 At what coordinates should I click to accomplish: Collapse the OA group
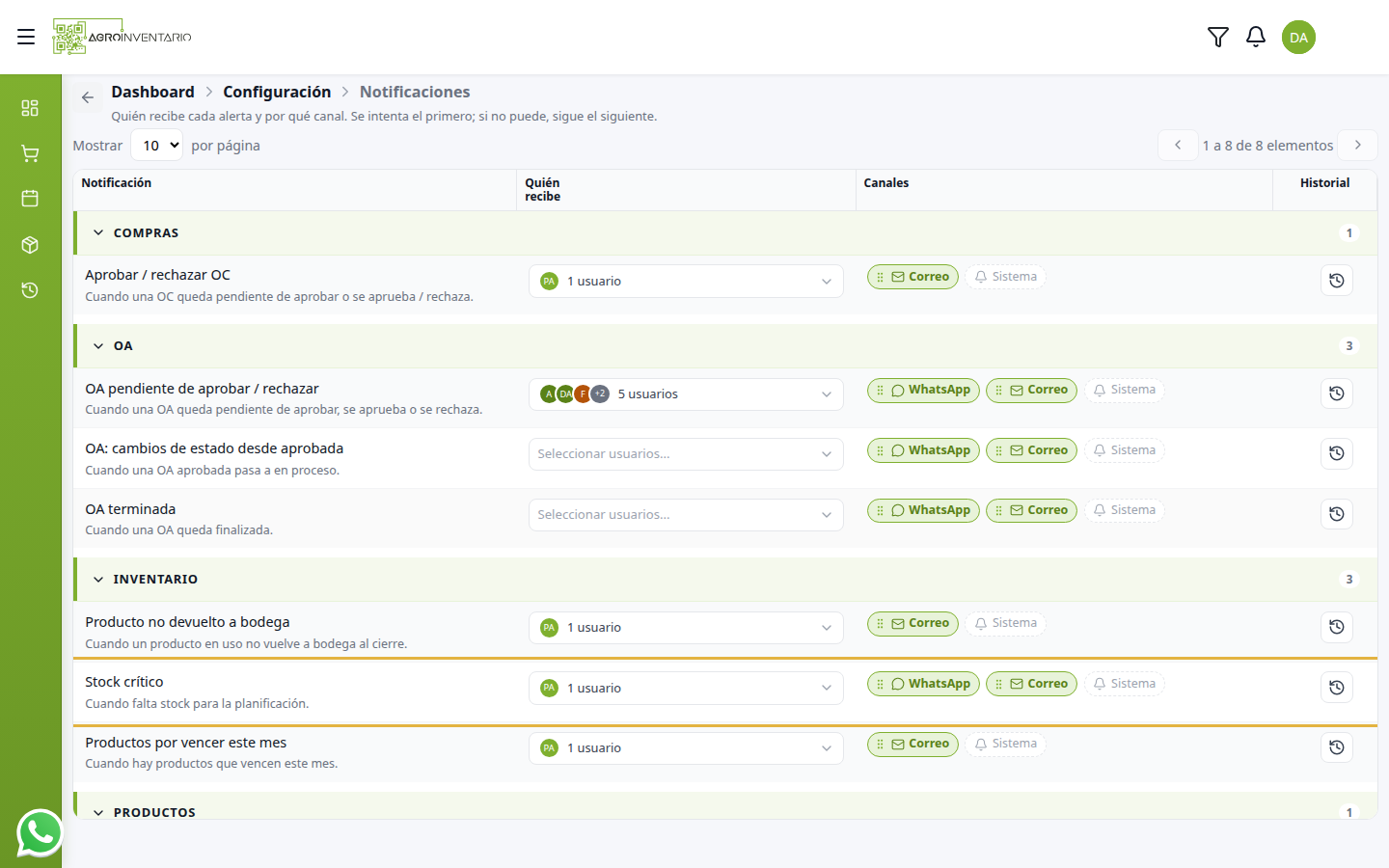click(98, 345)
